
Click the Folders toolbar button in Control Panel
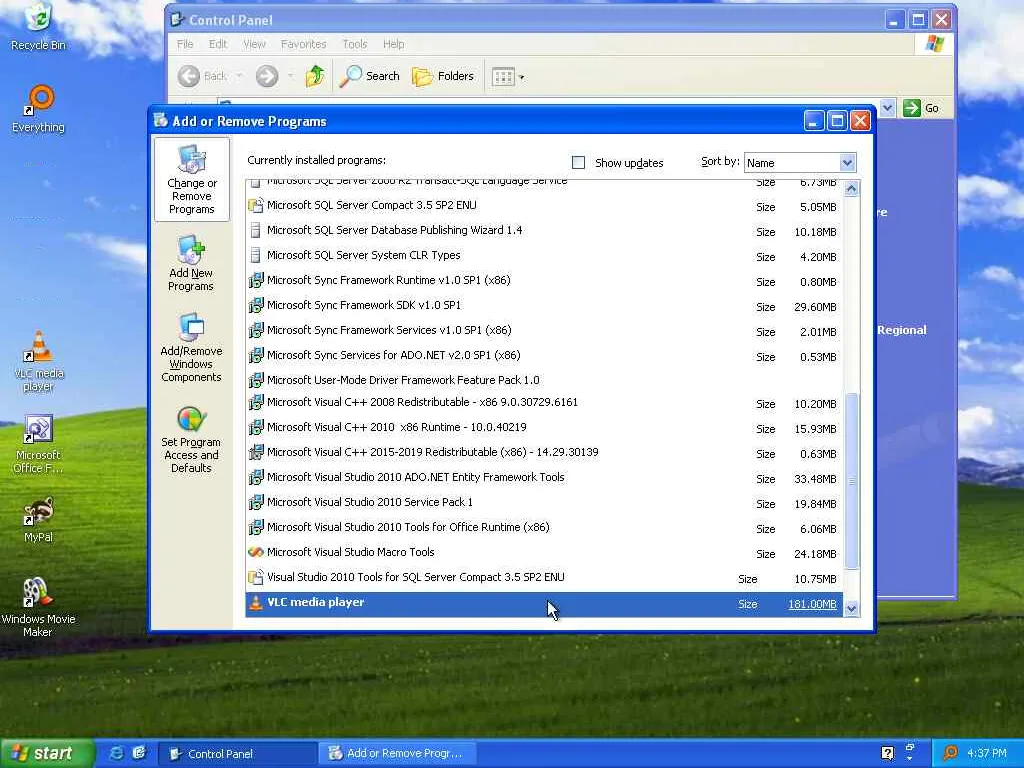[443, 76]
